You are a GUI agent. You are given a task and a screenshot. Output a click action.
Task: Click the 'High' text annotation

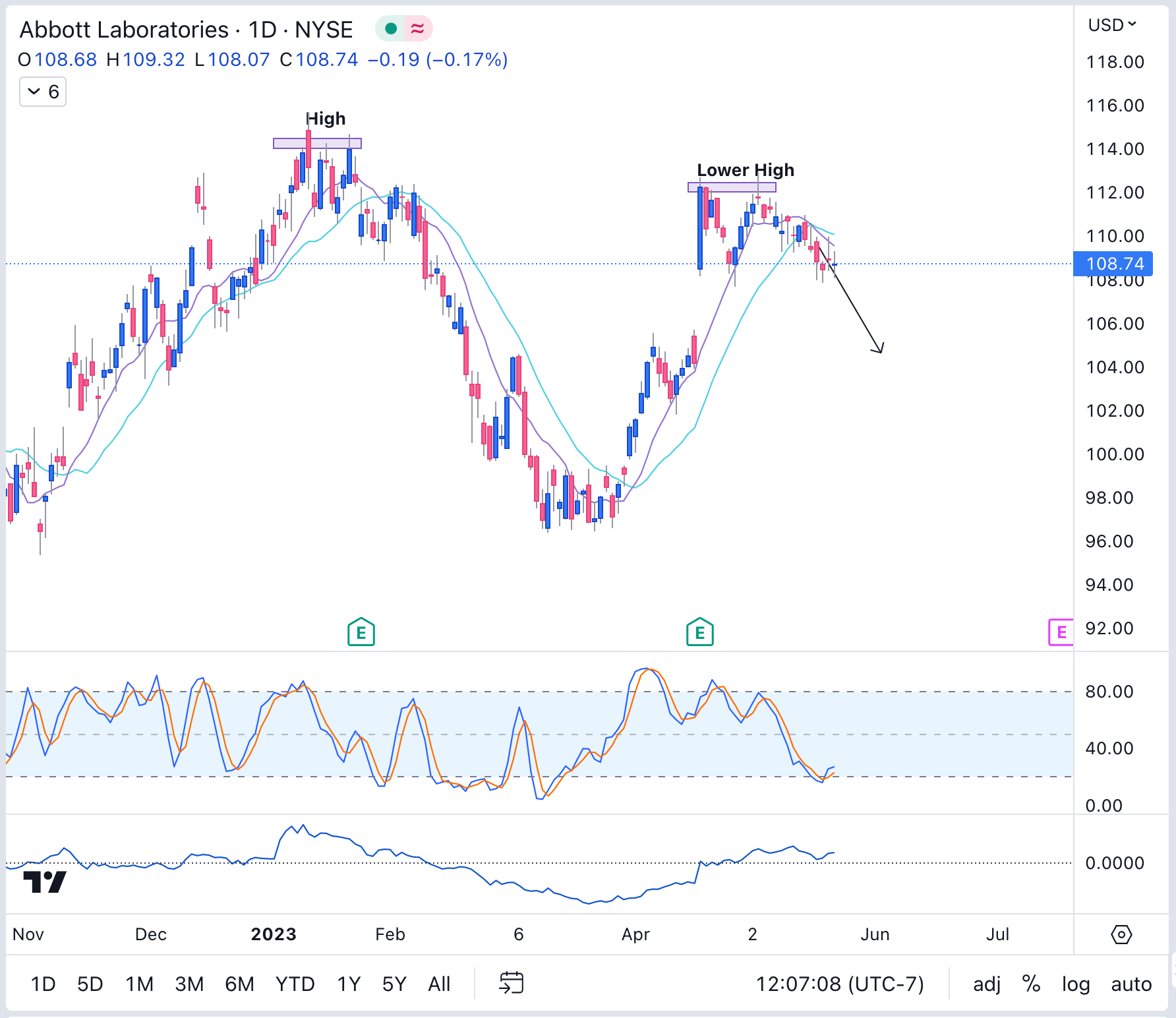click(x=325, y=119)
